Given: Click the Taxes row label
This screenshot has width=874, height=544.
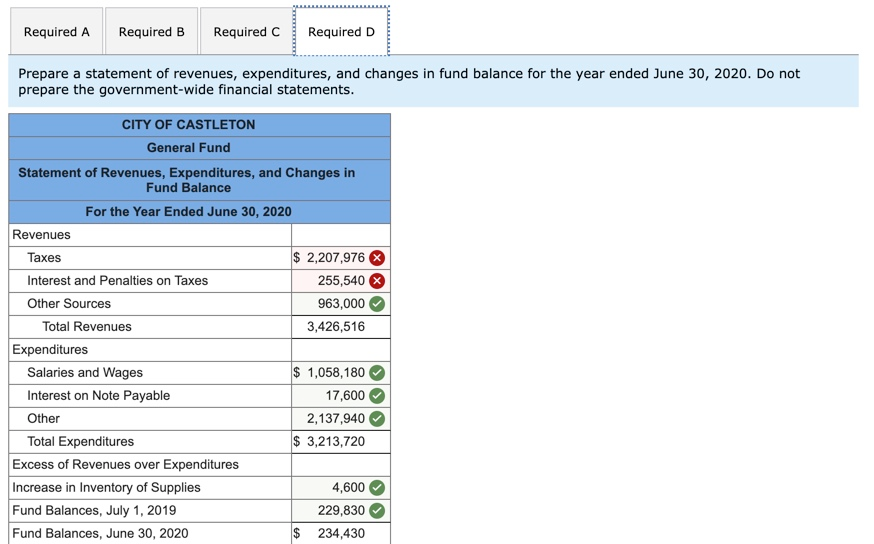Looking at the screenshot, I should pos(44,258).
